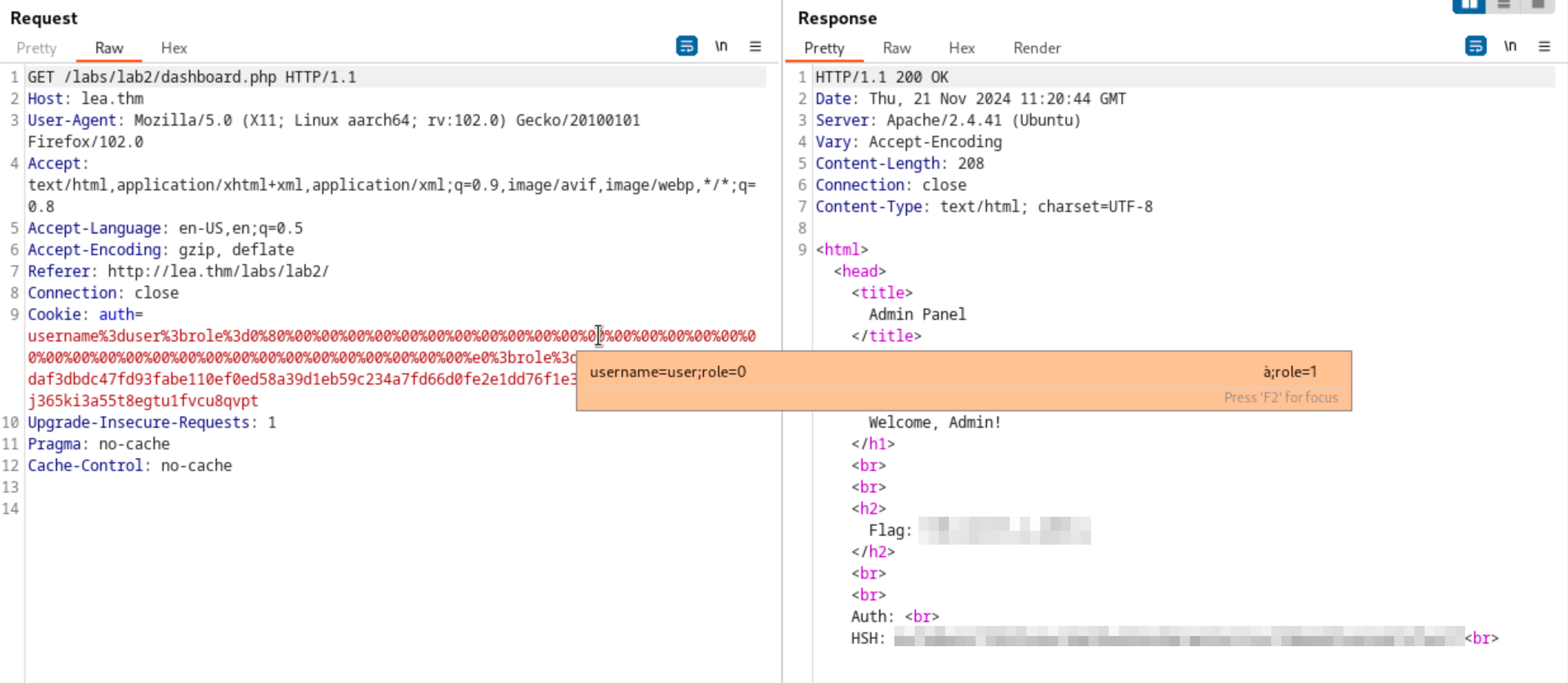Toggle non-printable \n characters in Request panel
The image size is (1568, 683).
pyautogui.click(x=721, y=46)
